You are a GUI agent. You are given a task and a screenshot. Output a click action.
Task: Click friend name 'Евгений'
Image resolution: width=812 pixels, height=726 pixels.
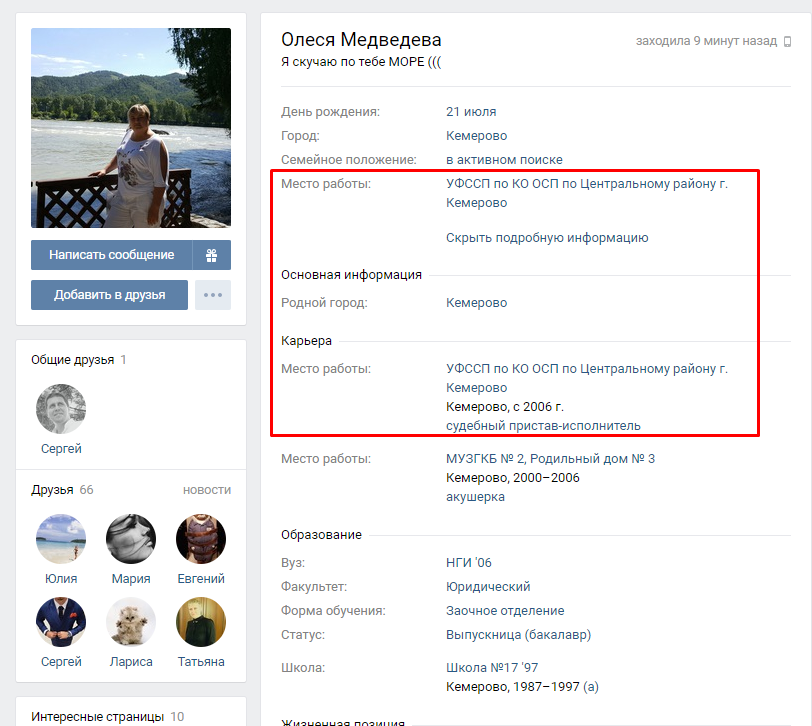click(201, 579)
